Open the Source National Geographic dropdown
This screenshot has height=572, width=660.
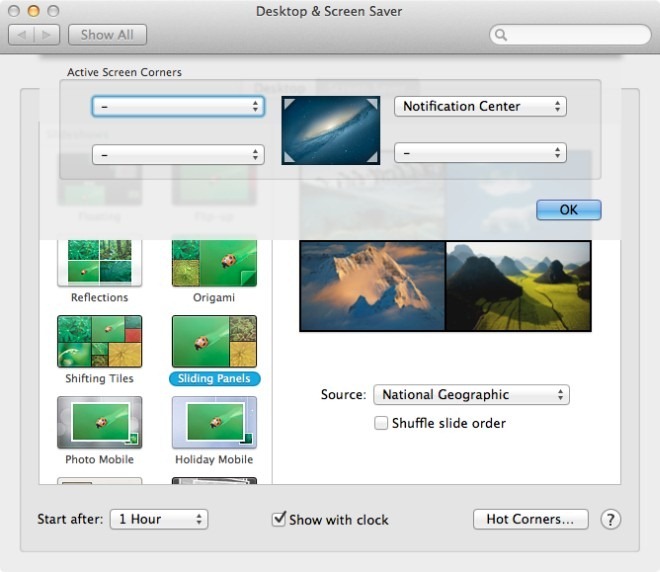pyautogui.click(x=471, y=394)
